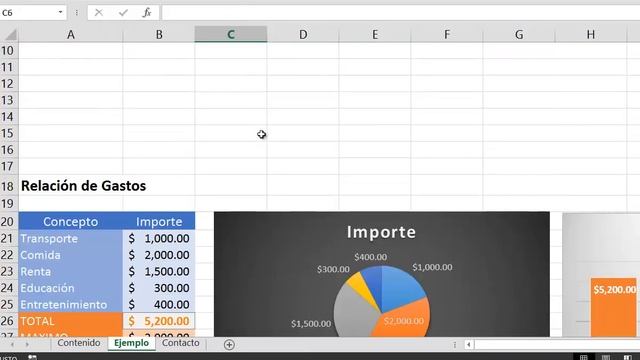Screen dimensions: 640x360
Task: Select the 'Renta' cell
Action: [x=71, y=271]
